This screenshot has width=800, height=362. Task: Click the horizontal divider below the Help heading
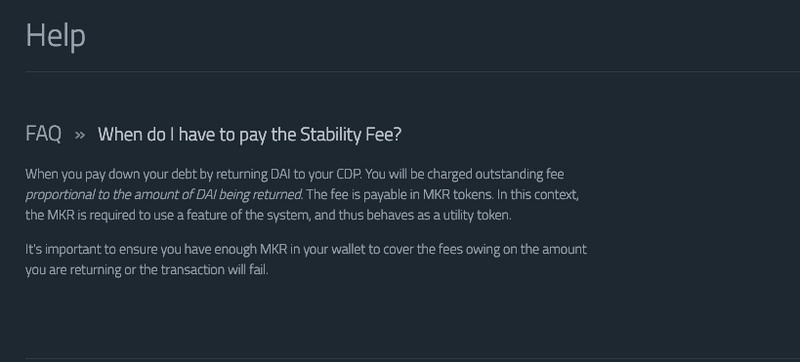(x=413, y=72)
